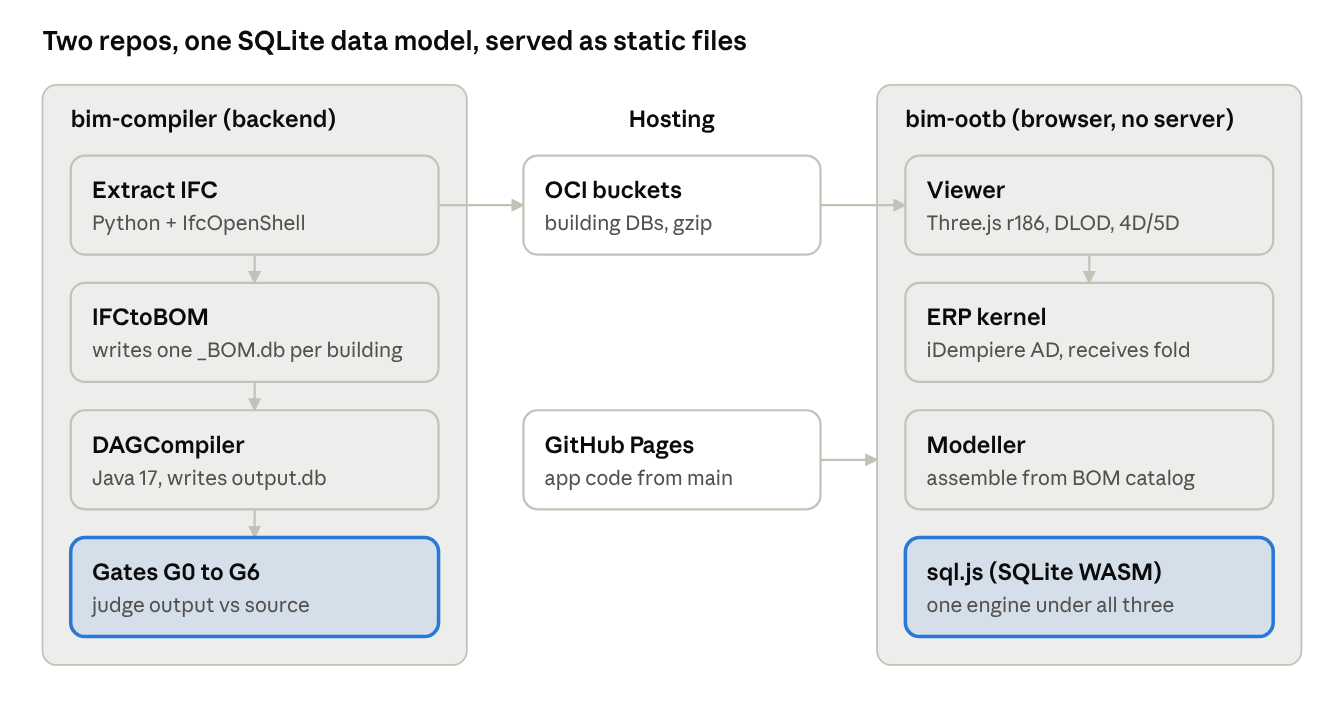This screenshot has width=1344, height=720.
Task: Click the Extract IFC box
Action: [x=255, y=205]
